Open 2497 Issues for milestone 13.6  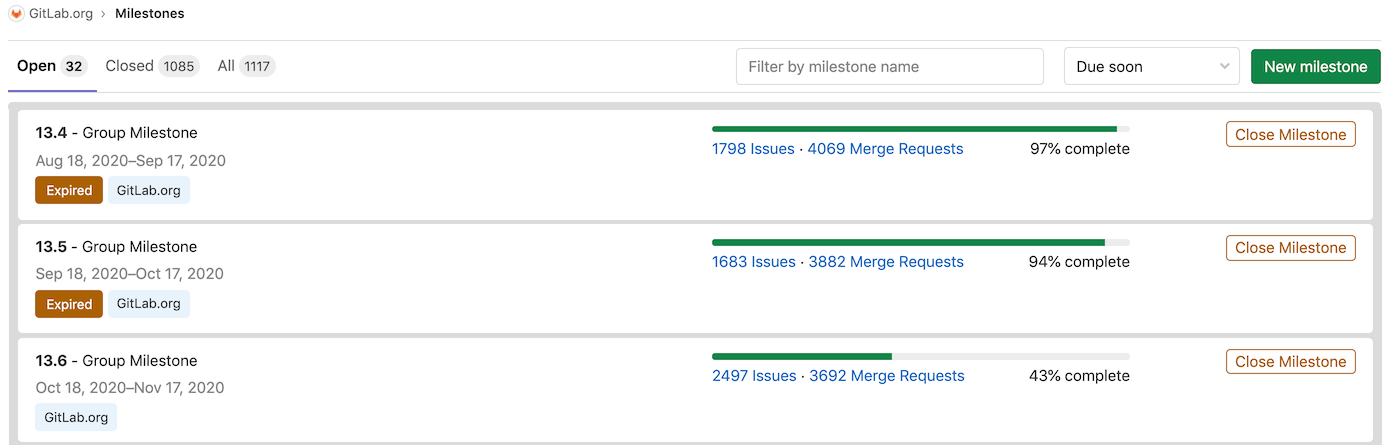[754, 376]
